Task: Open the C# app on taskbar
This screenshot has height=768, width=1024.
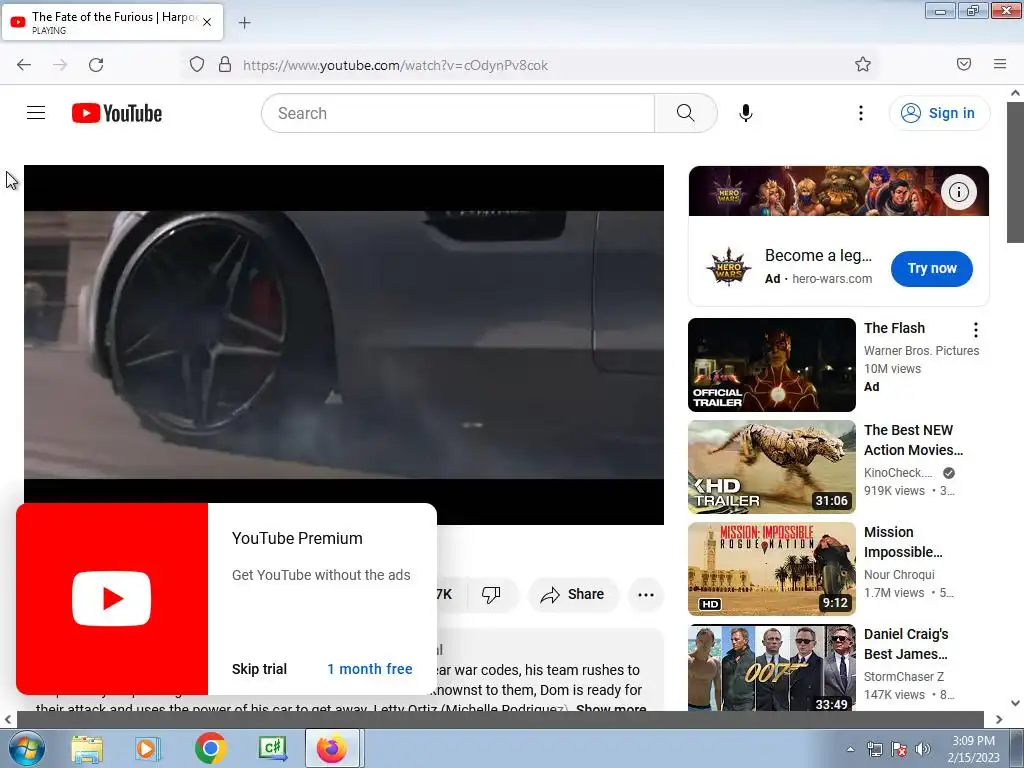Action: coord(272,748)
